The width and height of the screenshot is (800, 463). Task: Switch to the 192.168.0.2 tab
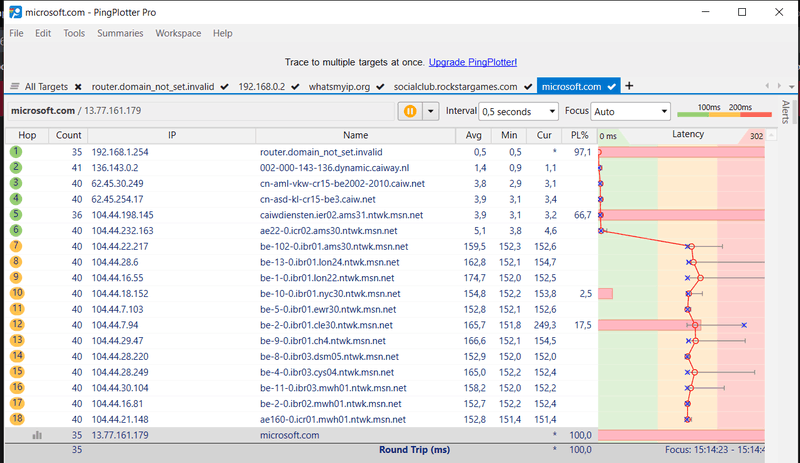tap(262, 87)
